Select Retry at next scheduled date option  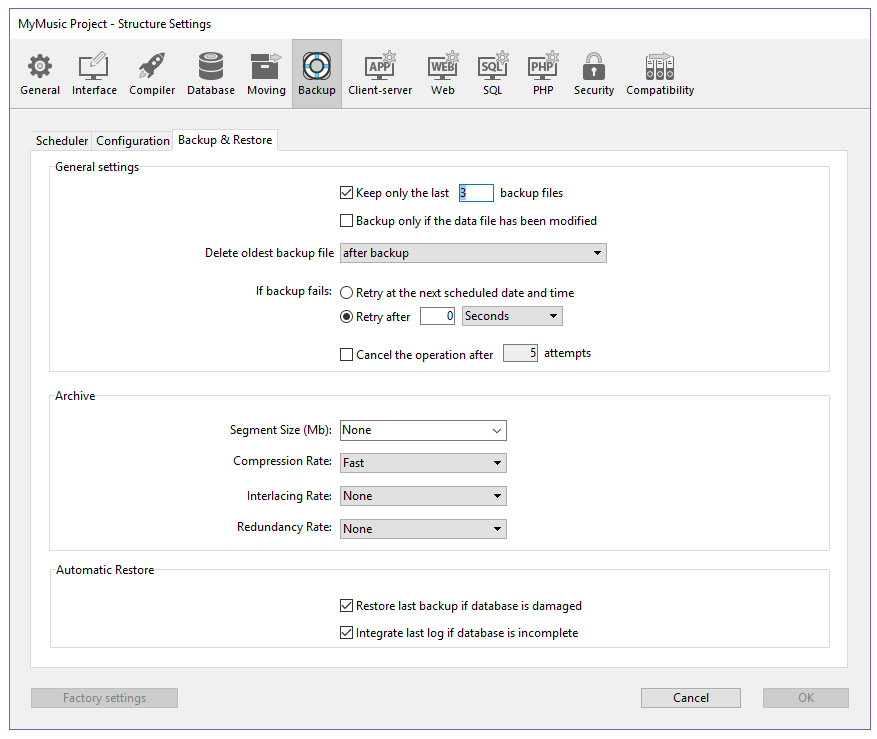point(347,294)
